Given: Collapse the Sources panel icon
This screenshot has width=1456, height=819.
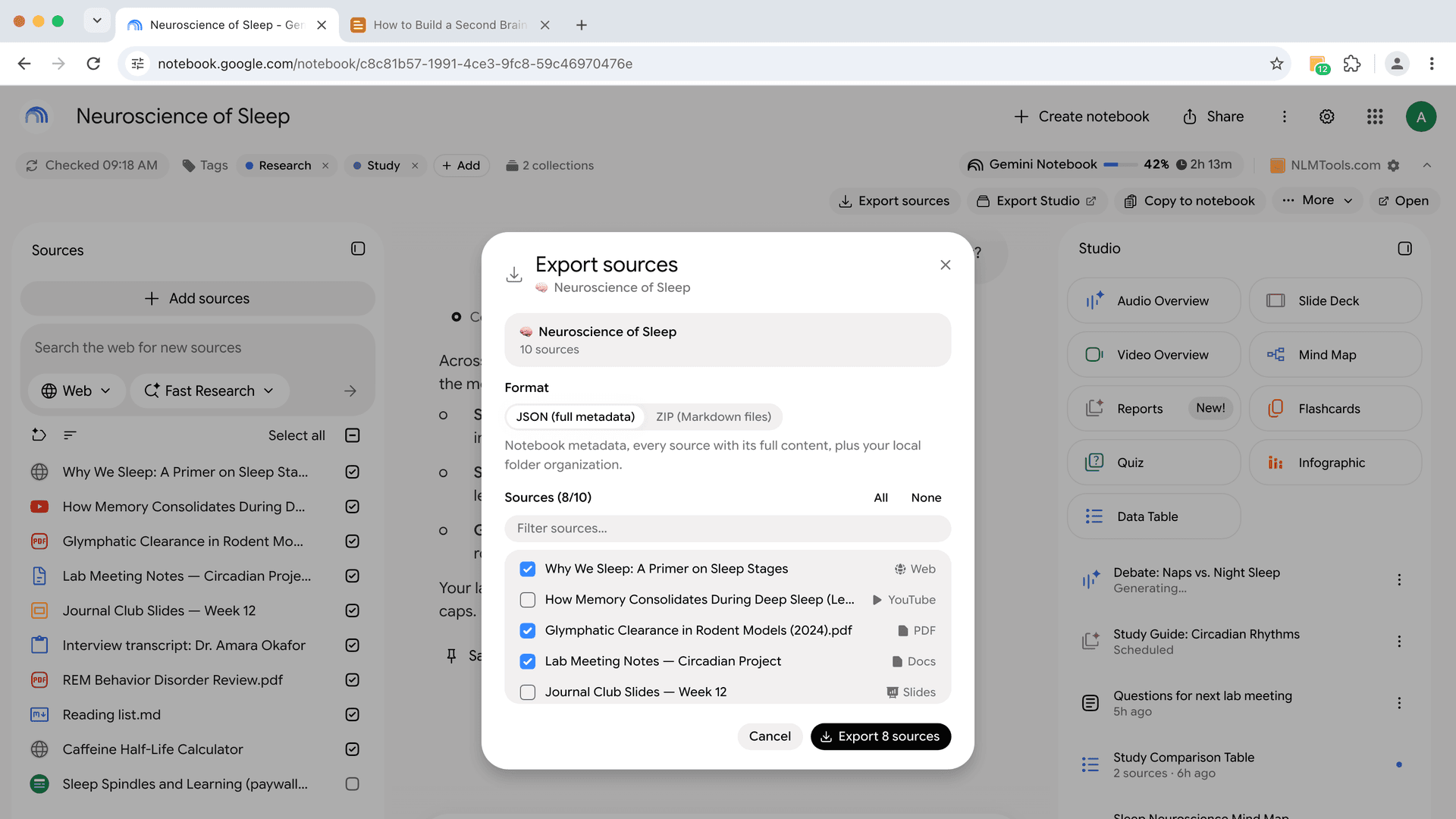Looking at the screenshot, I should (358, 249).
